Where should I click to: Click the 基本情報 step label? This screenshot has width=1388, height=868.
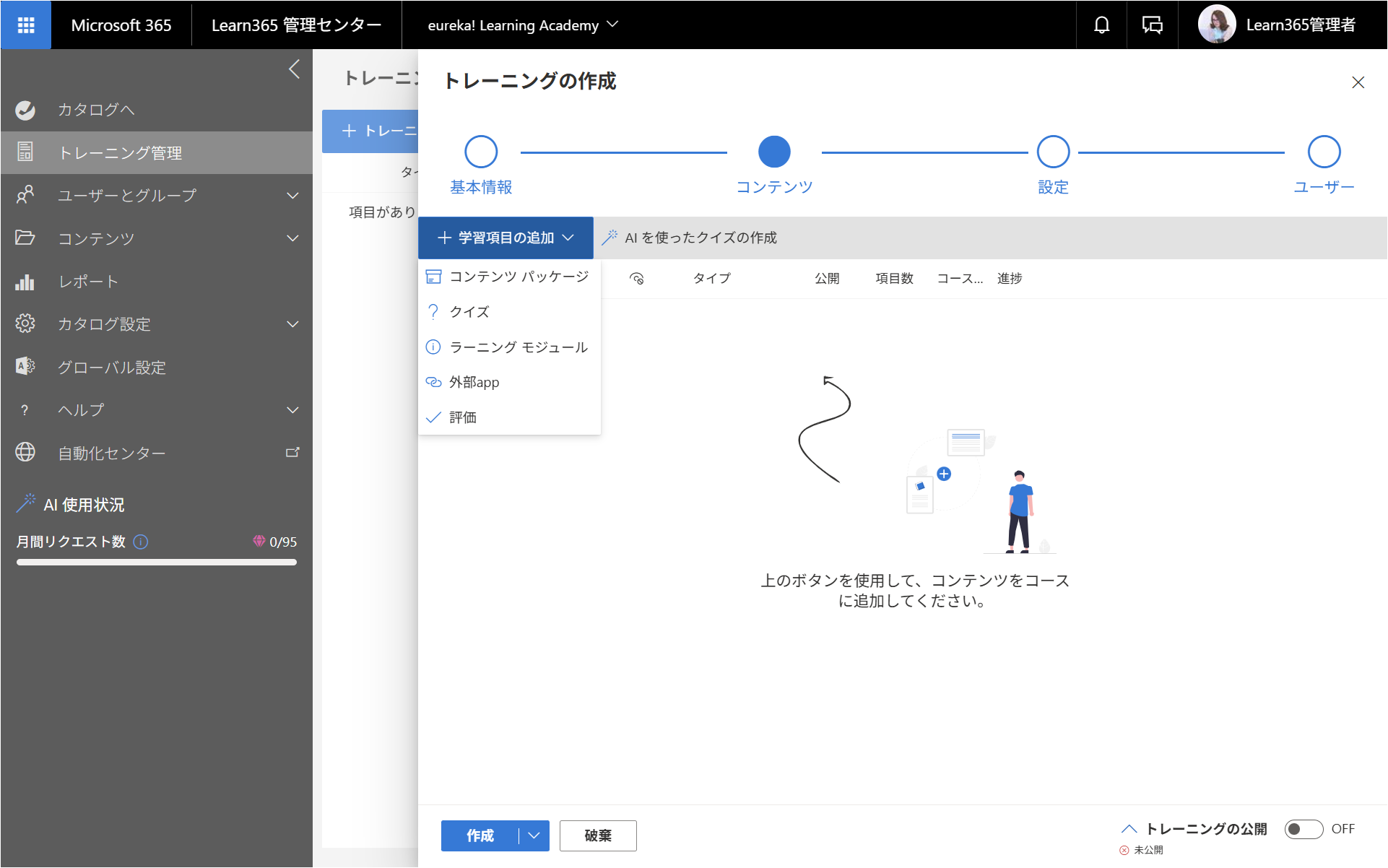(x=481, y=187)
